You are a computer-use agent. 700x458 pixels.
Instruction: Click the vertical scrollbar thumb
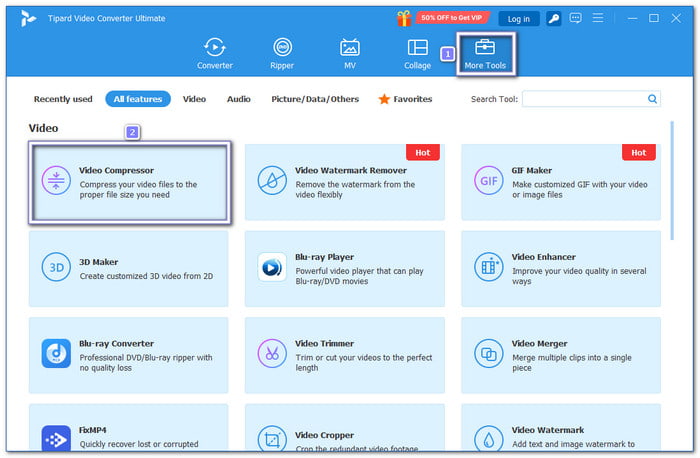point(671,180)
